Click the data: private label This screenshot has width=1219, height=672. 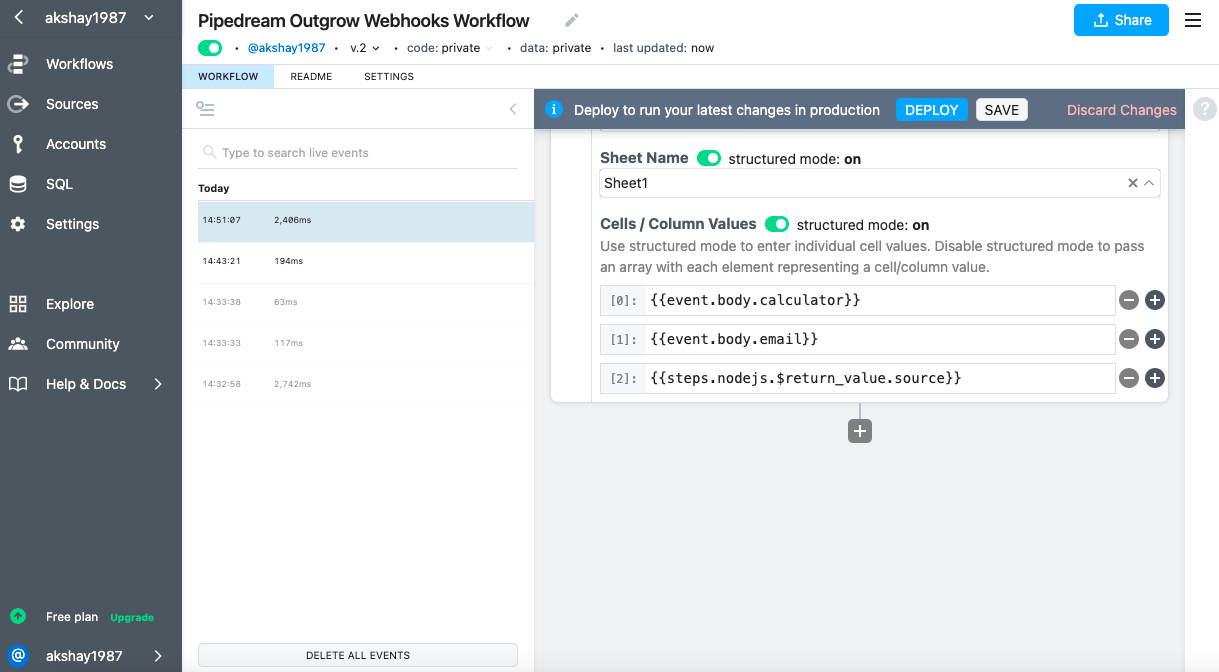tap(555, 48)
